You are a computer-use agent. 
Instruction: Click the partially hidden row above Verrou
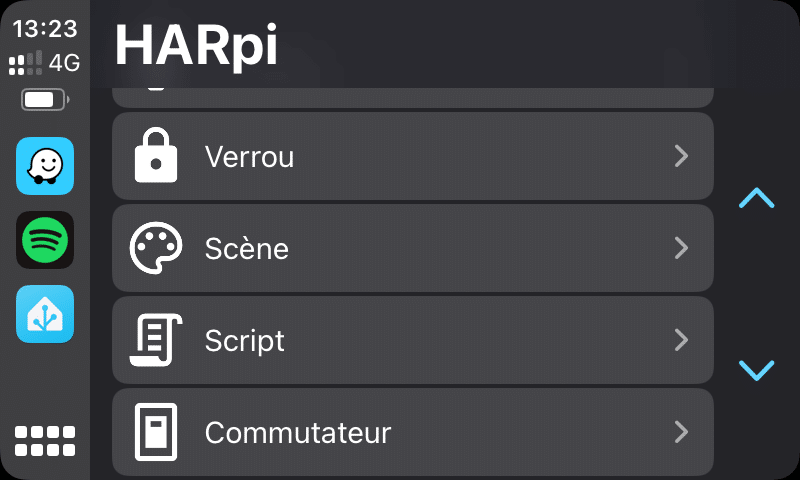click(413, 97)
